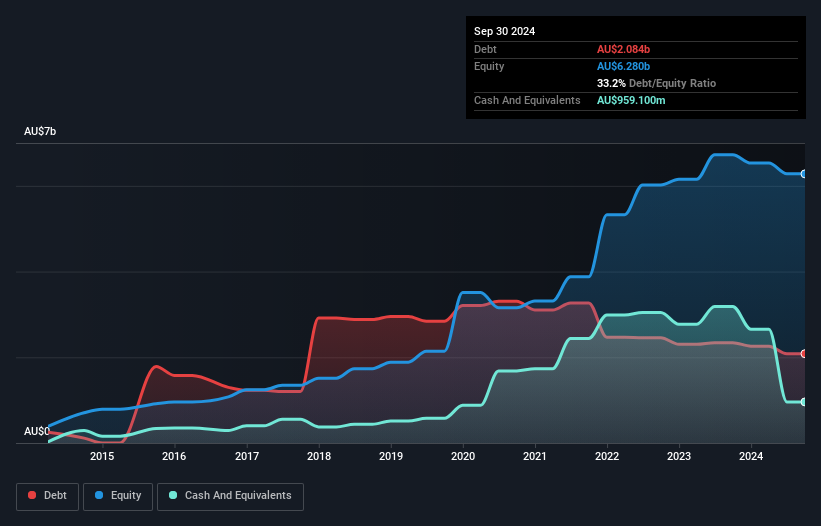
Task: Click the teal Cash legend dot
Action: 173,495
